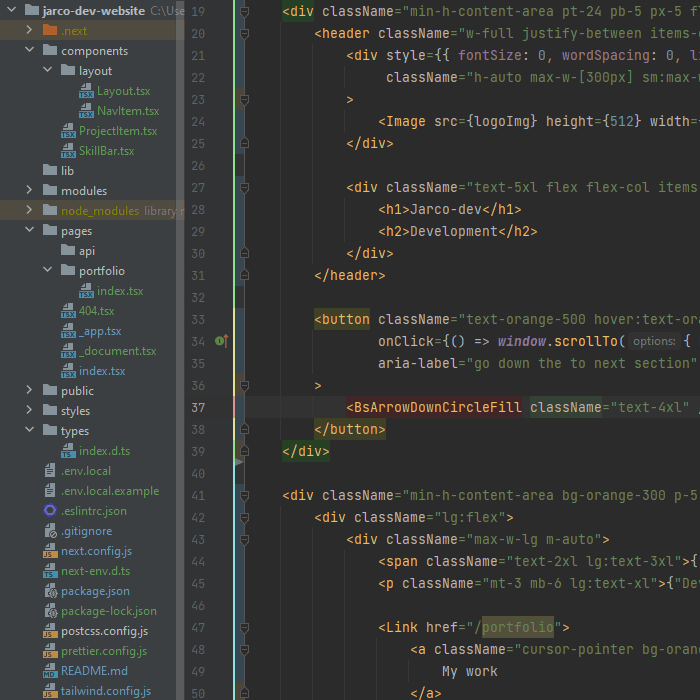This screenshot has width=700, height=700.
Task: Fold the Link element at line 47
Action: point(245,628)
